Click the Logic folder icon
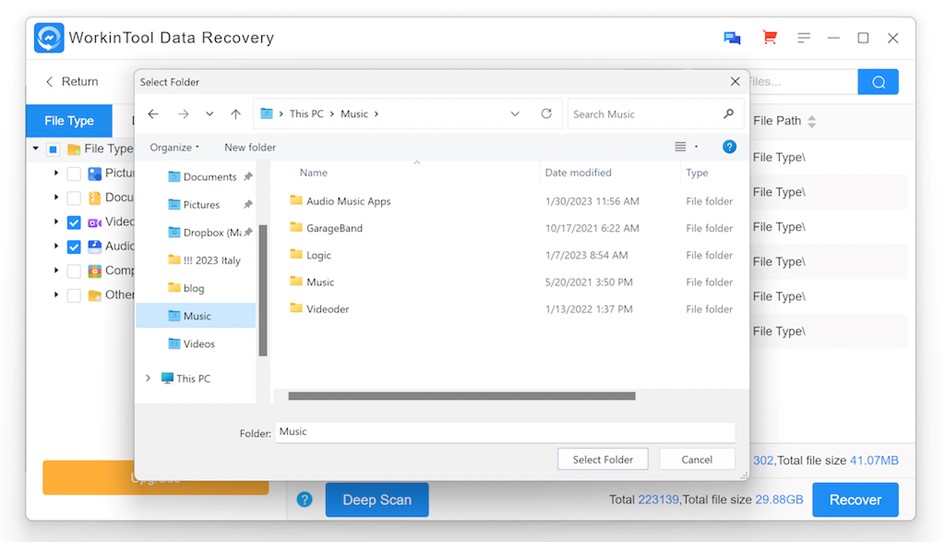 coord(296,254)
